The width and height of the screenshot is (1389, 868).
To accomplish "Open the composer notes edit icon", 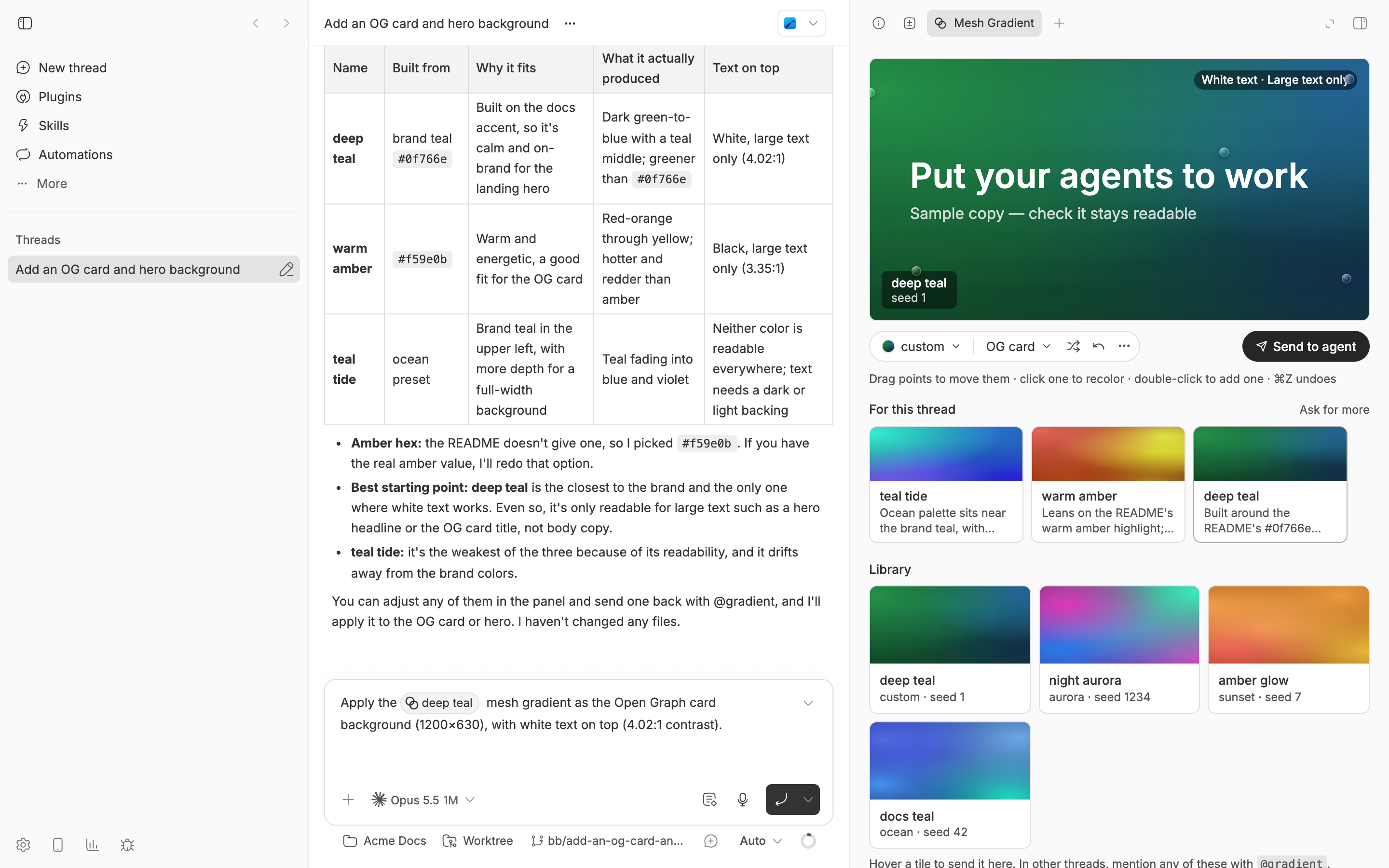I will pyautogui.click(x=709, y=800).
